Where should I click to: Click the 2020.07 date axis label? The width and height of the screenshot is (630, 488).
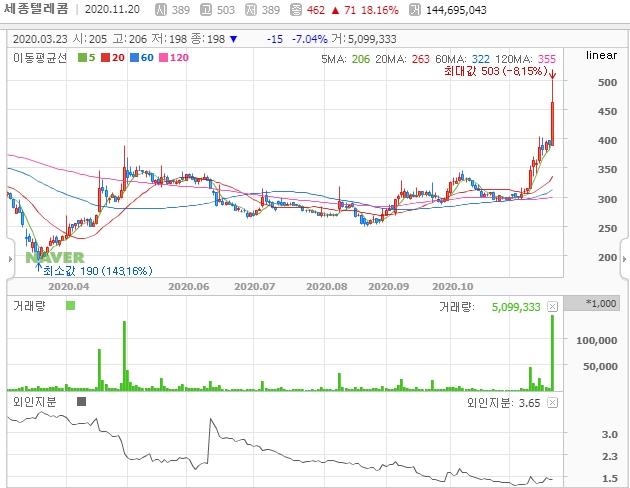(x=255, y=287)
